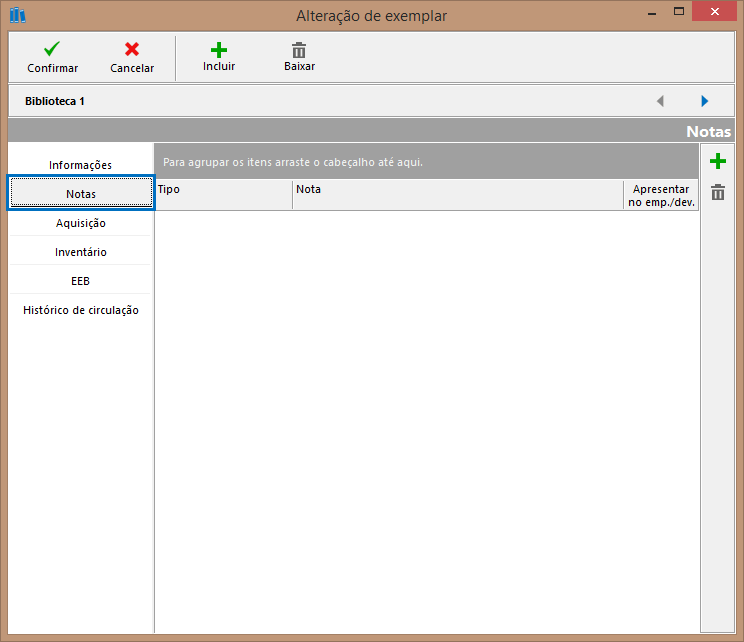This screenshot has width=744, height=642.
Task: Delete note with side trash icon
Action: tap(717, 192)
